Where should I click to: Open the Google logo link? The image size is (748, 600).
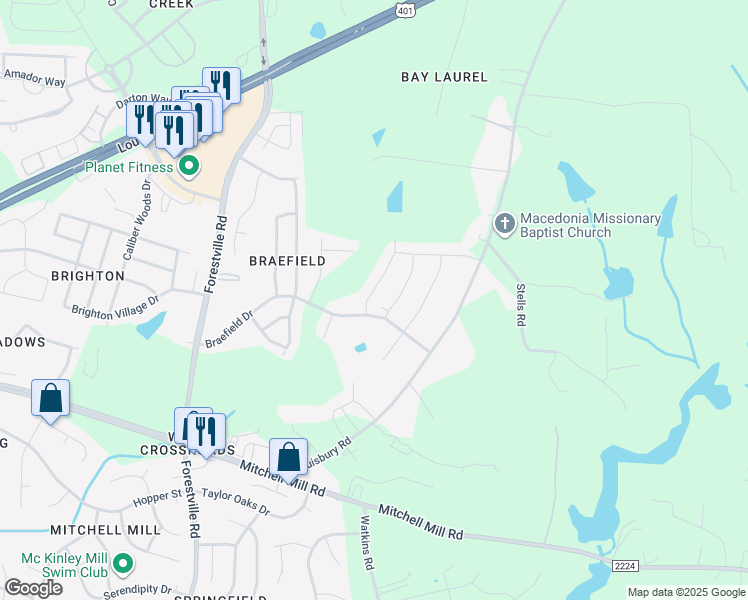tap(33, 588)
